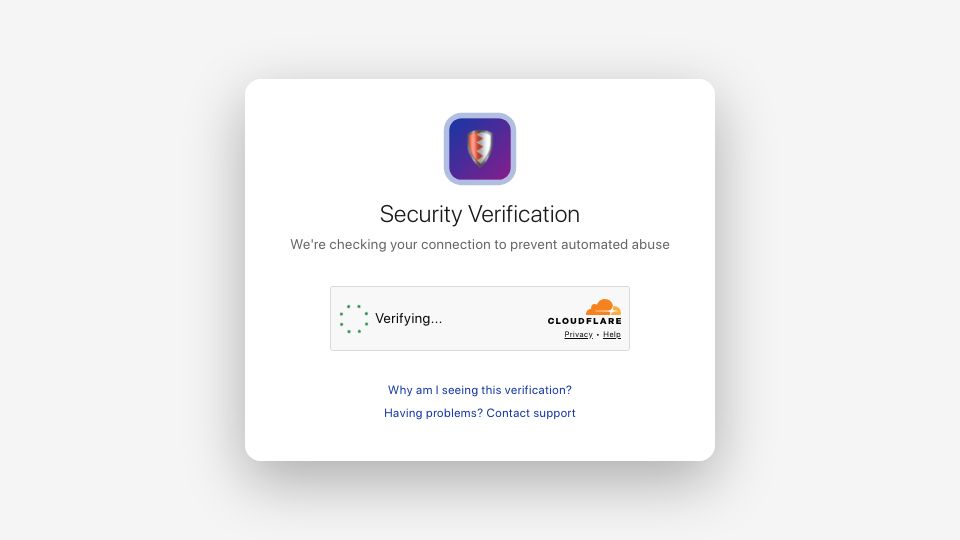Screen dimensions: 960x540
Task: Click the gray page background outside card
Action: tap(122, 269)
